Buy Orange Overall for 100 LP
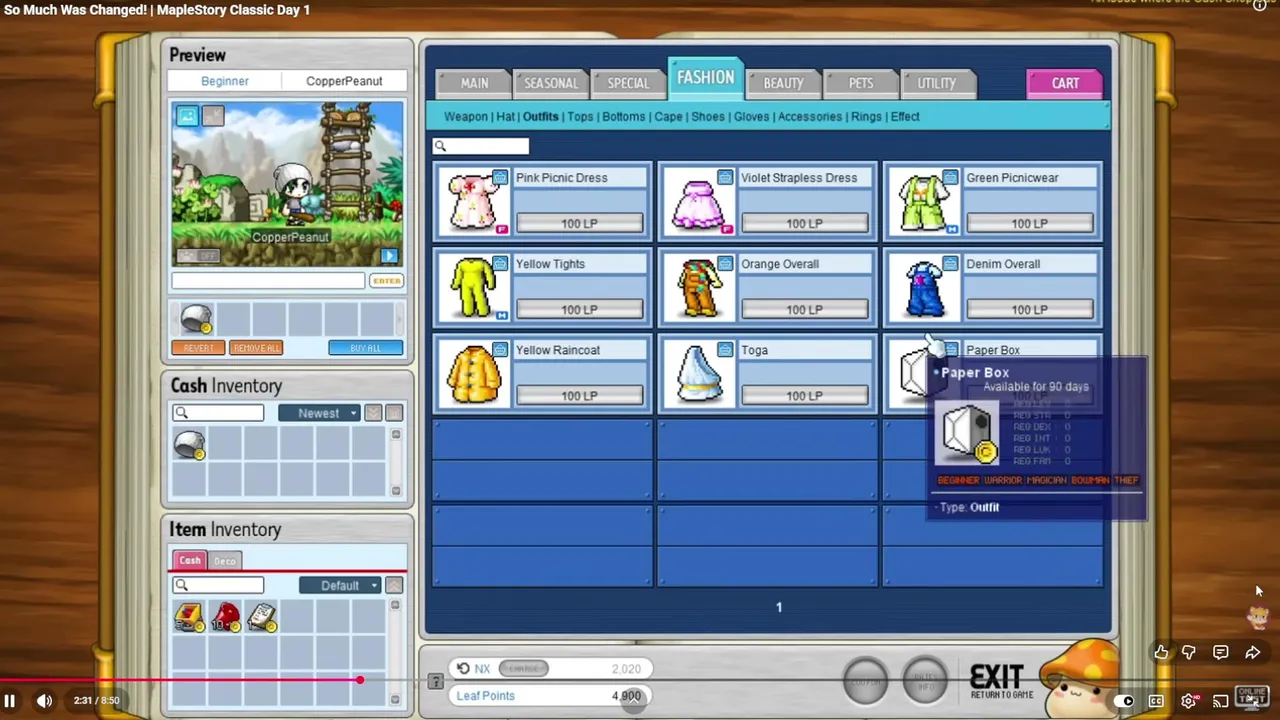1280x720 pixels. coord(804,310)
